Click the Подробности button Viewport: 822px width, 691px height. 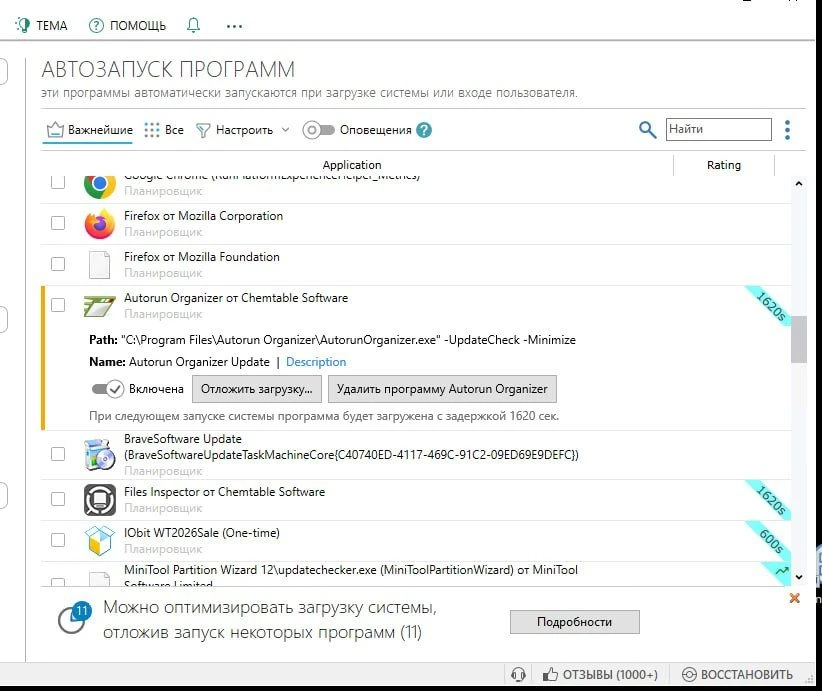(x=575, y=622)
